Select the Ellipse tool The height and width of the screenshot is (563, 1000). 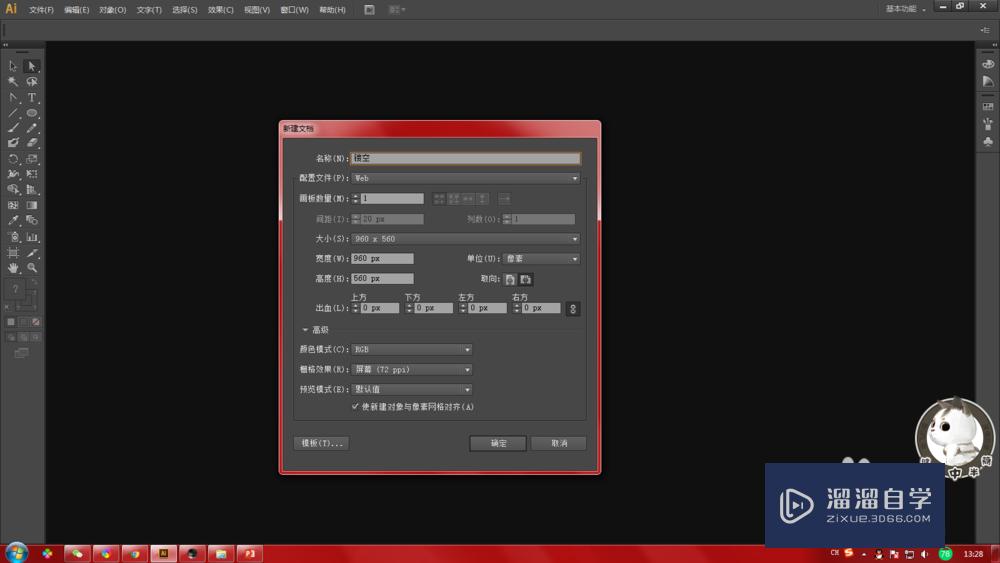[x=32, y=113]
